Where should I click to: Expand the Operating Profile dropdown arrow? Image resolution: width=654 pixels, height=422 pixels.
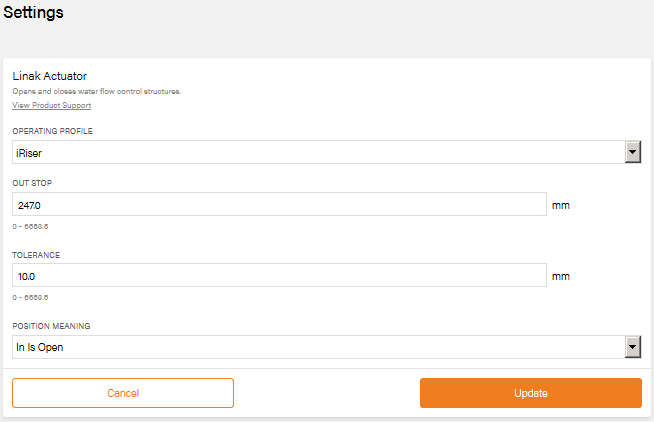click(632, 152)
